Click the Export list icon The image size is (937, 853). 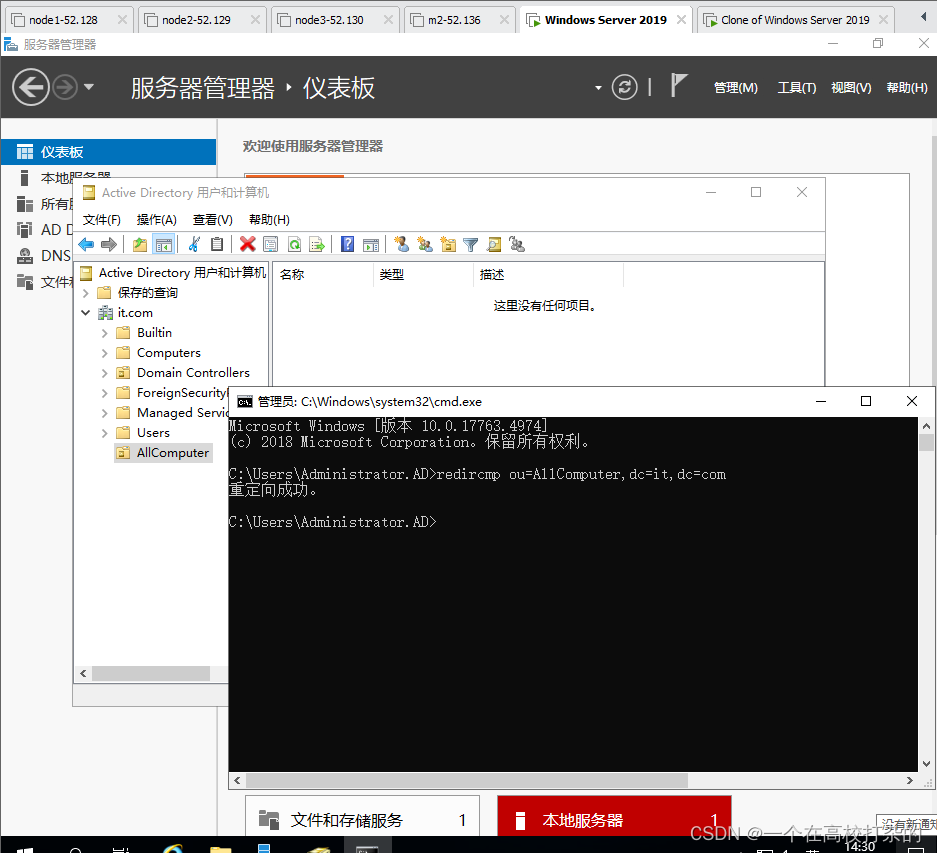[x=317, y=244]
